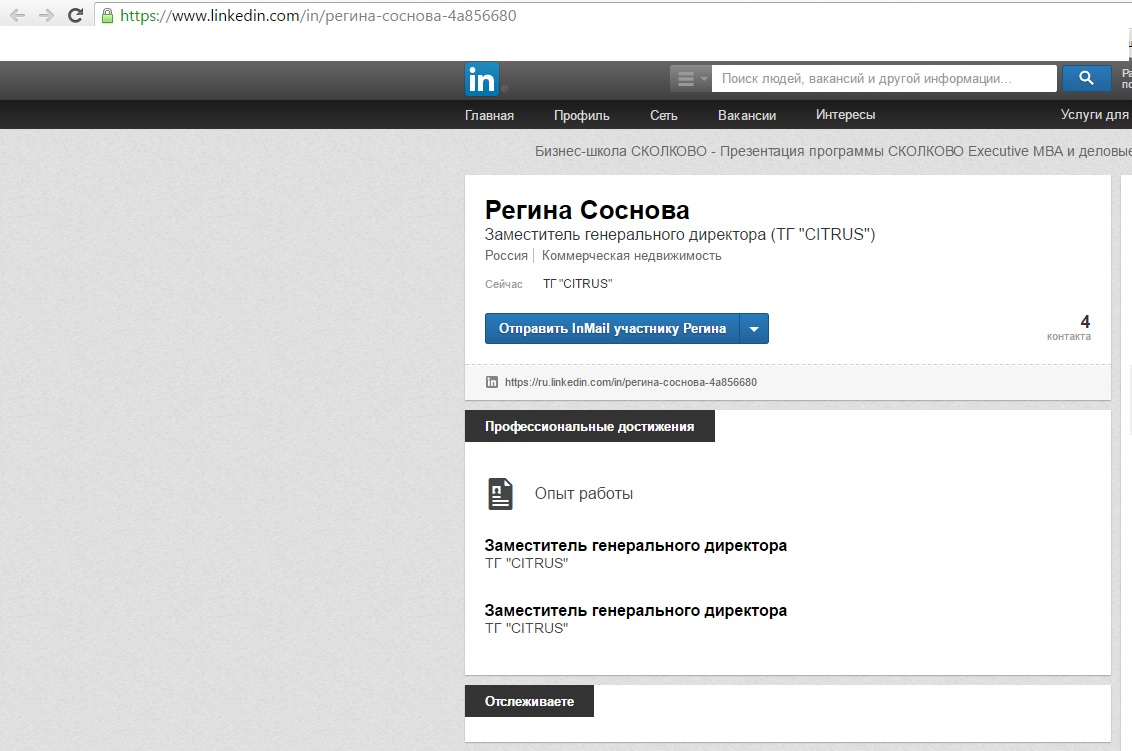Click the headline with (ТГ "CITRUS")
This screenshot has width=1132, height=751.
tap(680, 235)
